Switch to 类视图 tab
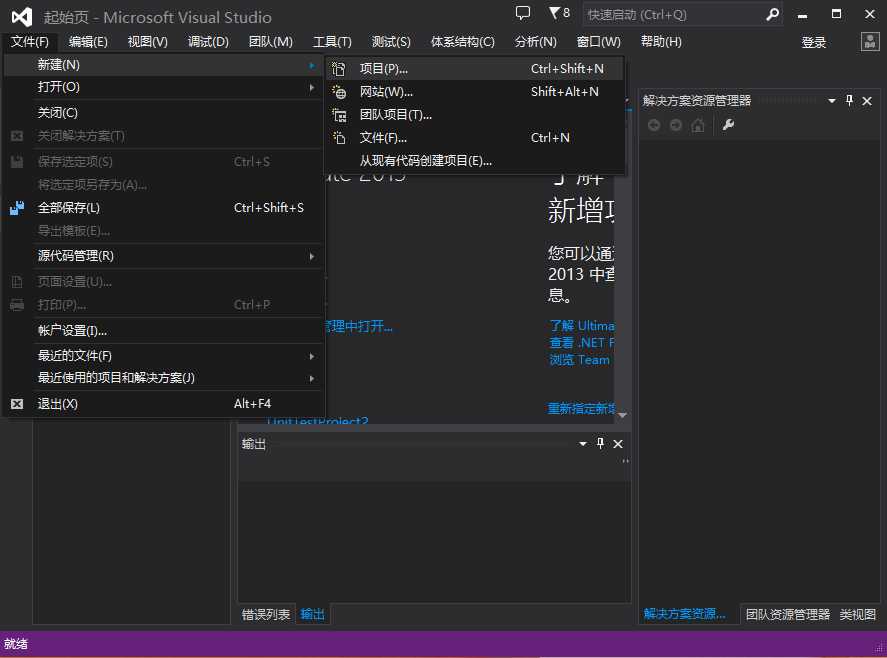This screenshot has width=887, height=658. [858, 614]
